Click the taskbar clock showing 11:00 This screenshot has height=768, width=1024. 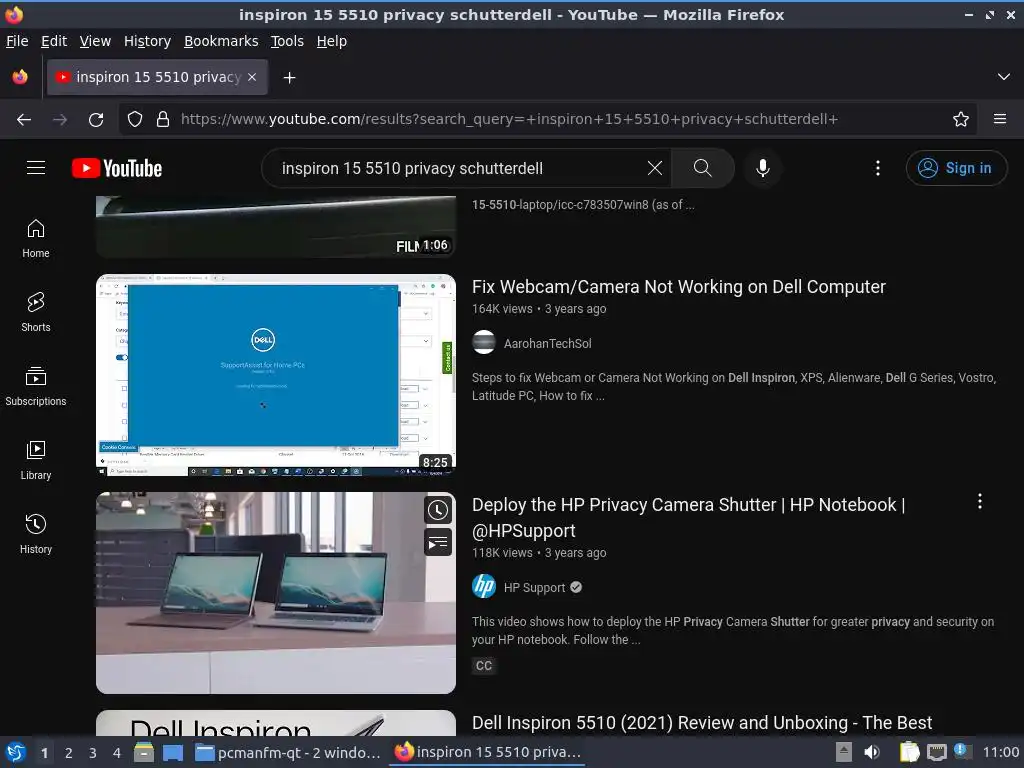(x=1000, y=752)
